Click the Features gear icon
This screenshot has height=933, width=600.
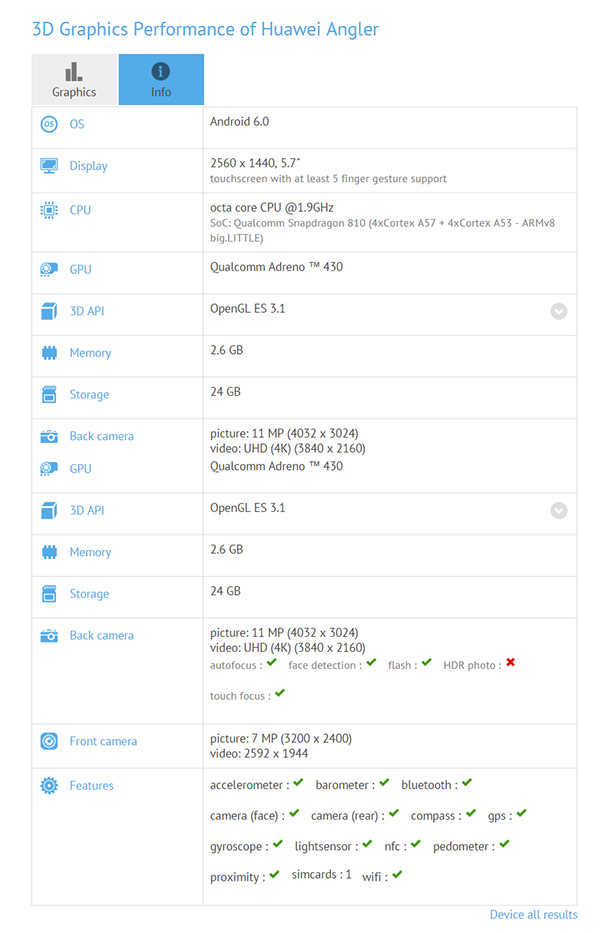[x=49, y=786]
